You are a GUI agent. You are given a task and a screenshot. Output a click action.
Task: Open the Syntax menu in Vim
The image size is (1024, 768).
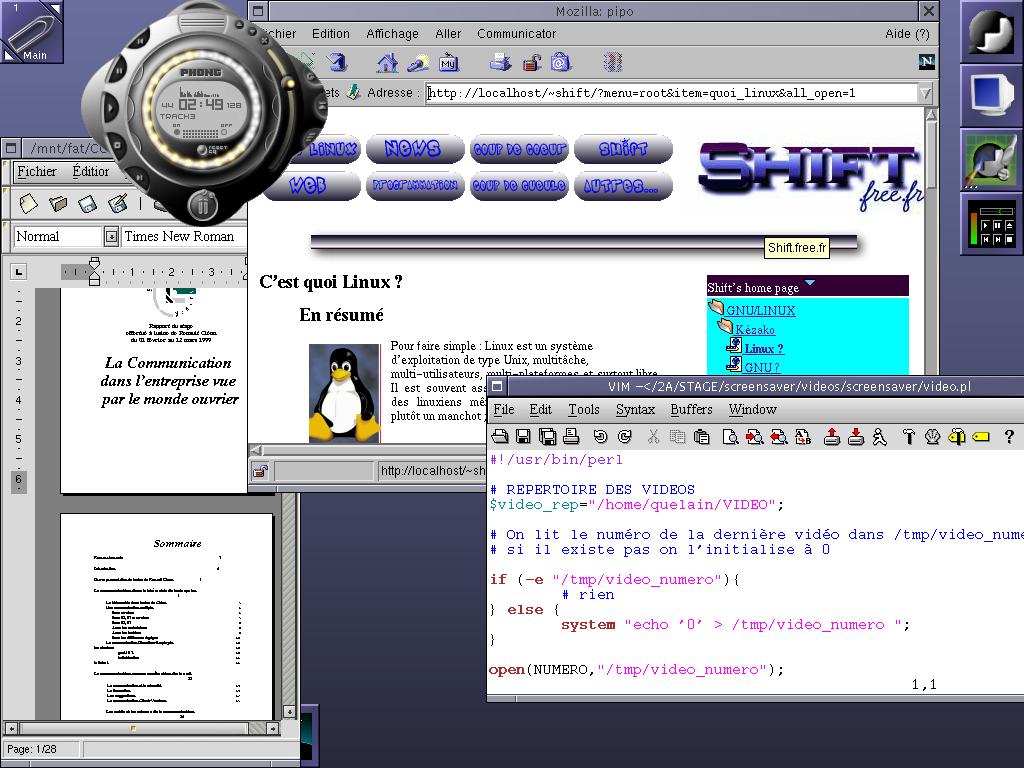[635, 409]
